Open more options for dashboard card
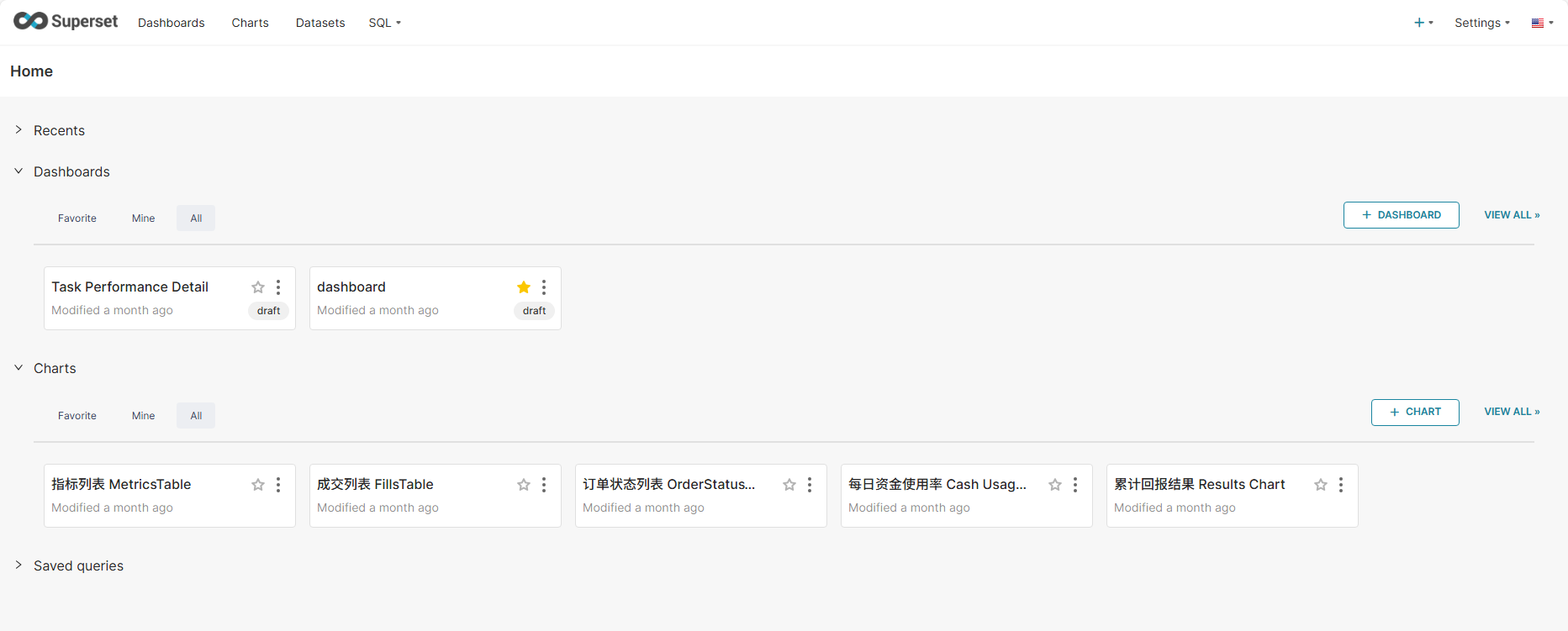Image resolution: width=1568 pixels, height=631 pixels. coord(544,287)
